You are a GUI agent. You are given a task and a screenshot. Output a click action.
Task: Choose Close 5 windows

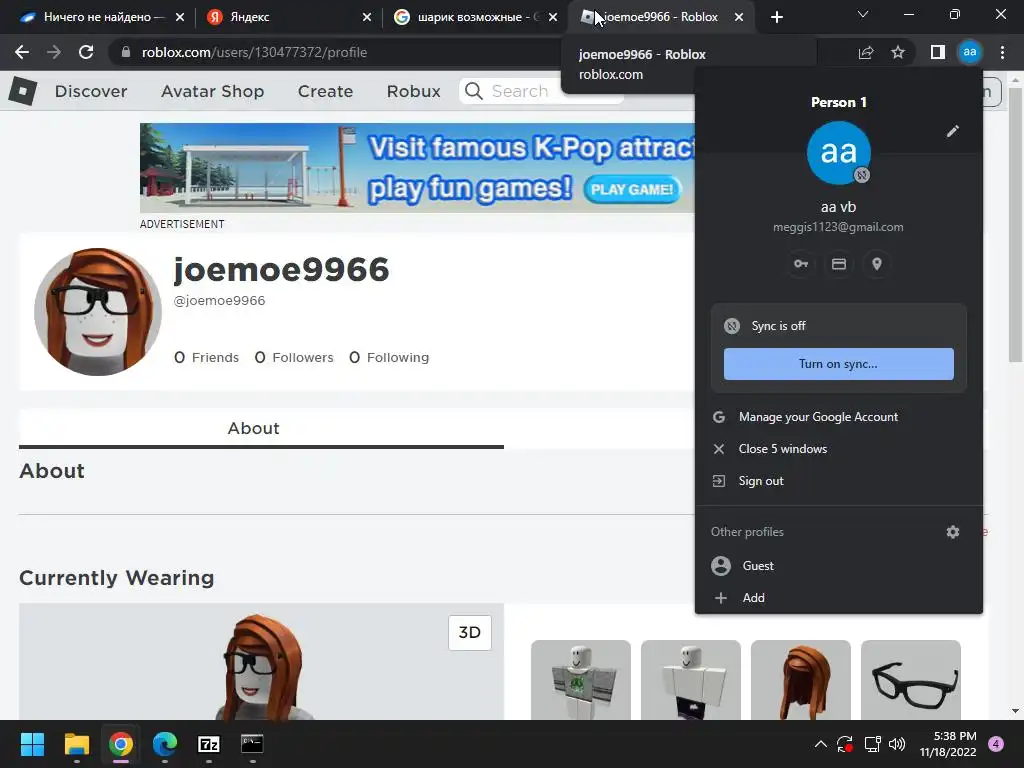(x=839, y=449)
